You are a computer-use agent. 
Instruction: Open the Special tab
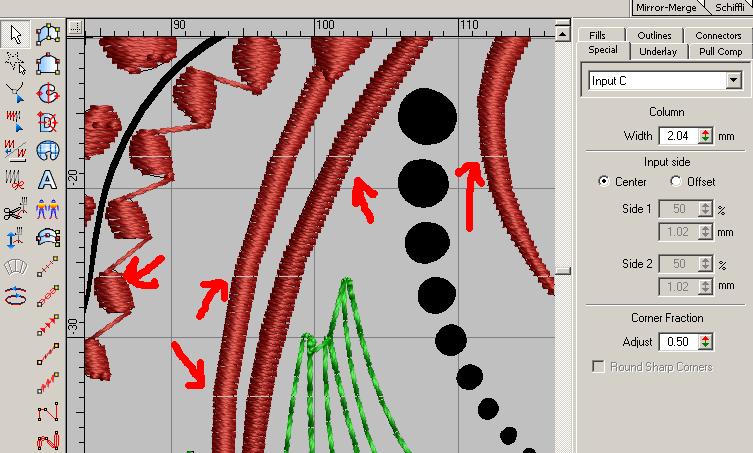(x=603, y=50)
